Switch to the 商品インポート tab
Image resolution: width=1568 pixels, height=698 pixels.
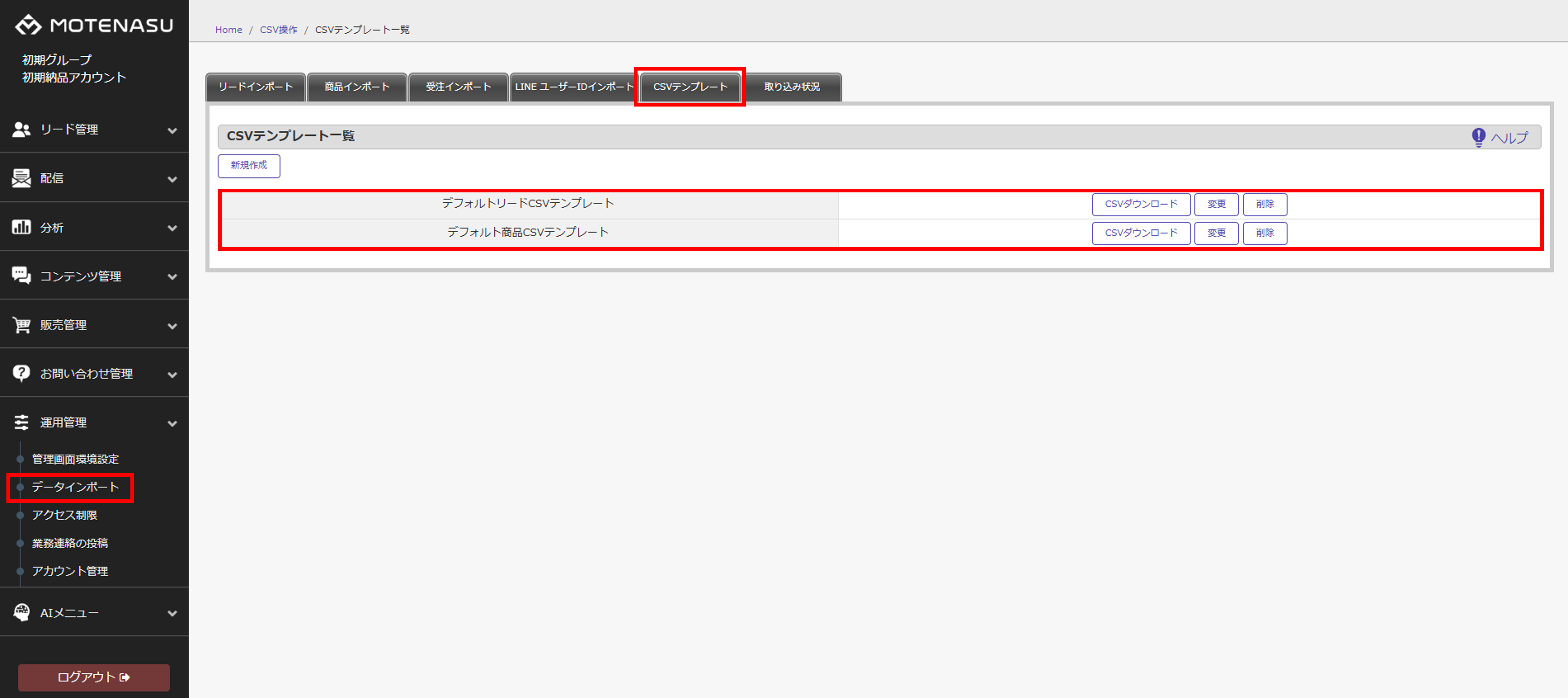coord(357,87)
